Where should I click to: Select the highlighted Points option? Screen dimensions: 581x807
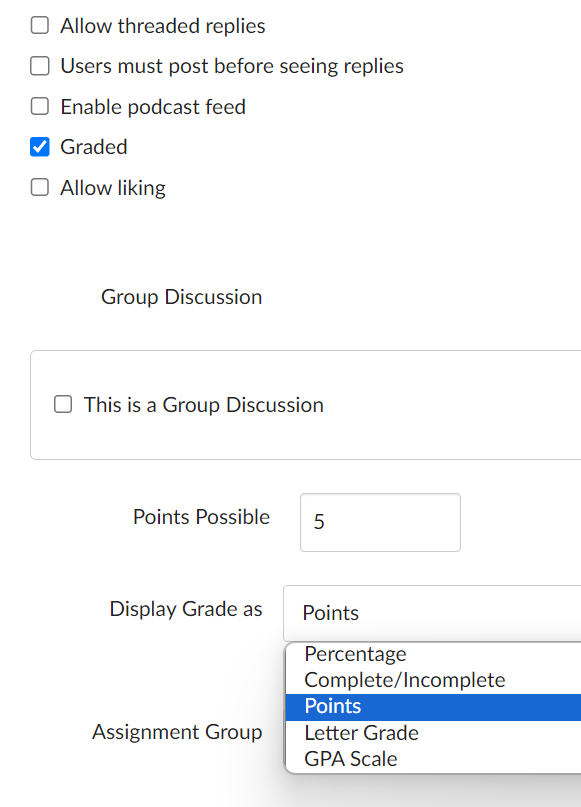433,707
